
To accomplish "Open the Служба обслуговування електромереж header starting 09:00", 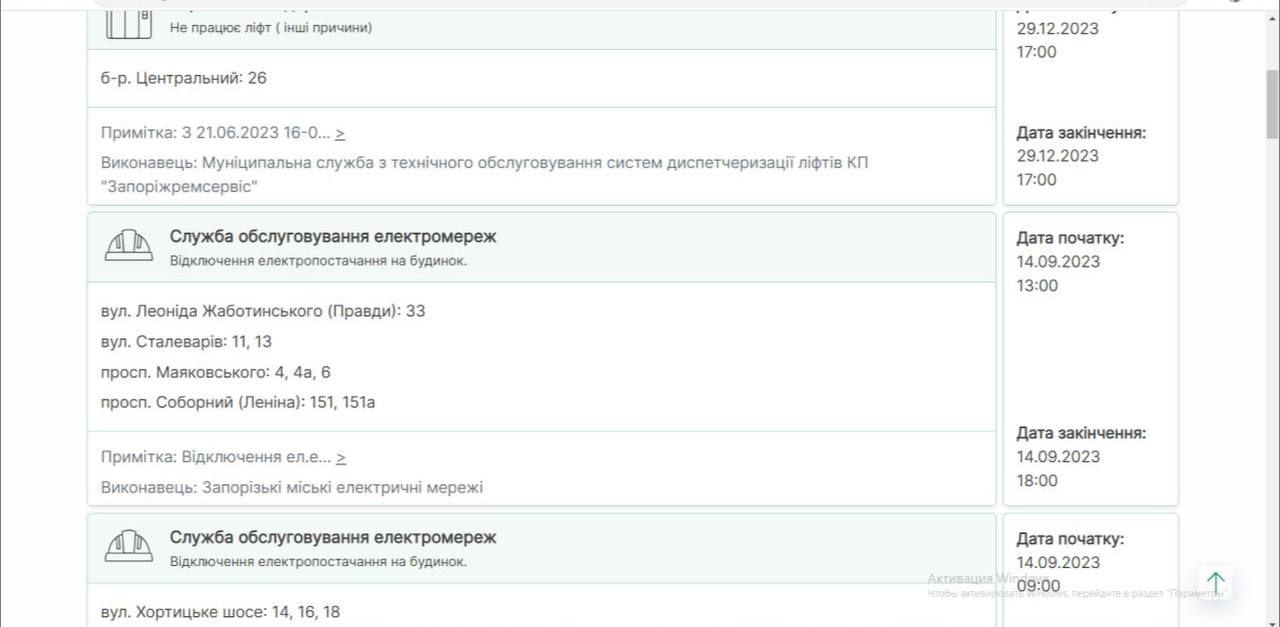I will [333, 537].
